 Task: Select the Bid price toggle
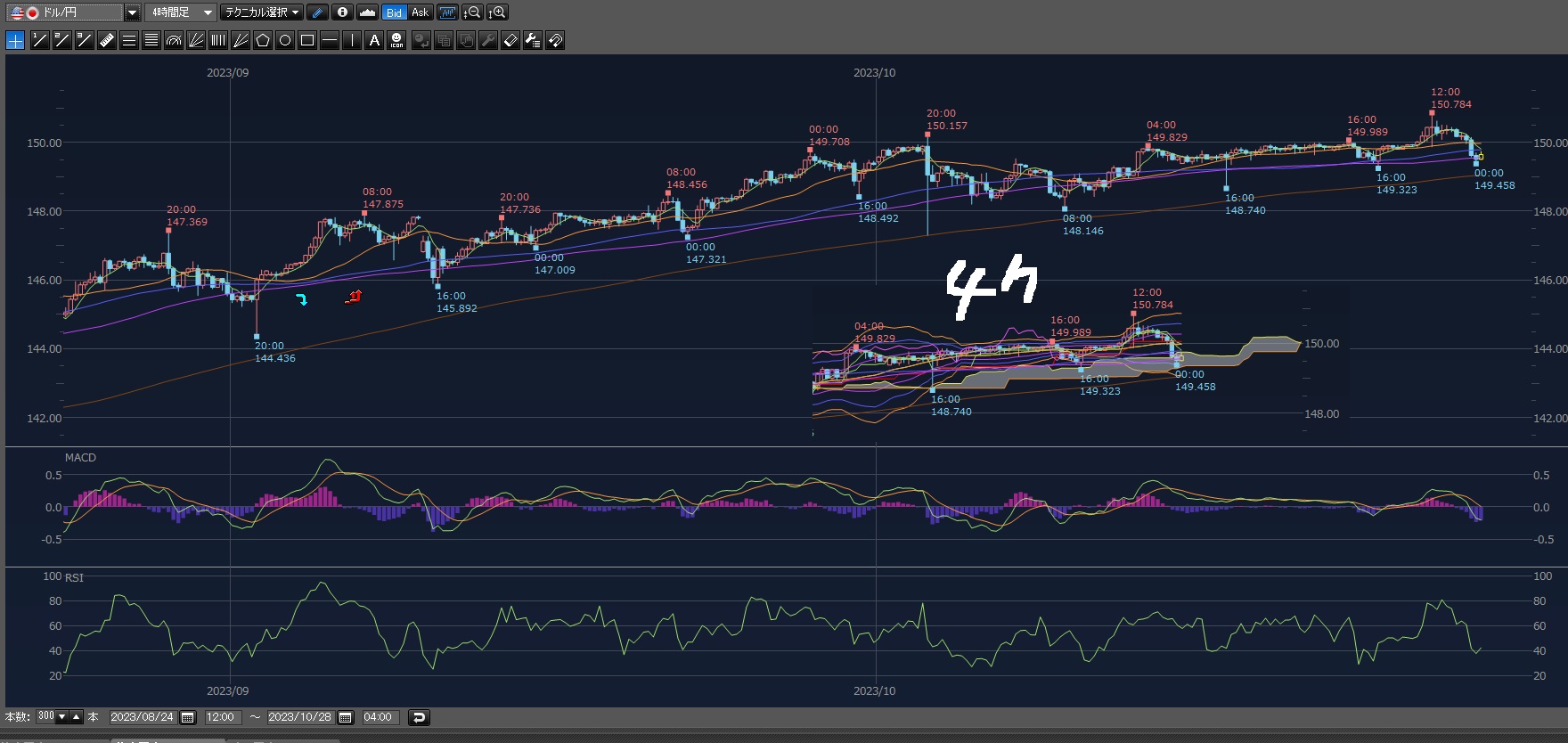394,12
